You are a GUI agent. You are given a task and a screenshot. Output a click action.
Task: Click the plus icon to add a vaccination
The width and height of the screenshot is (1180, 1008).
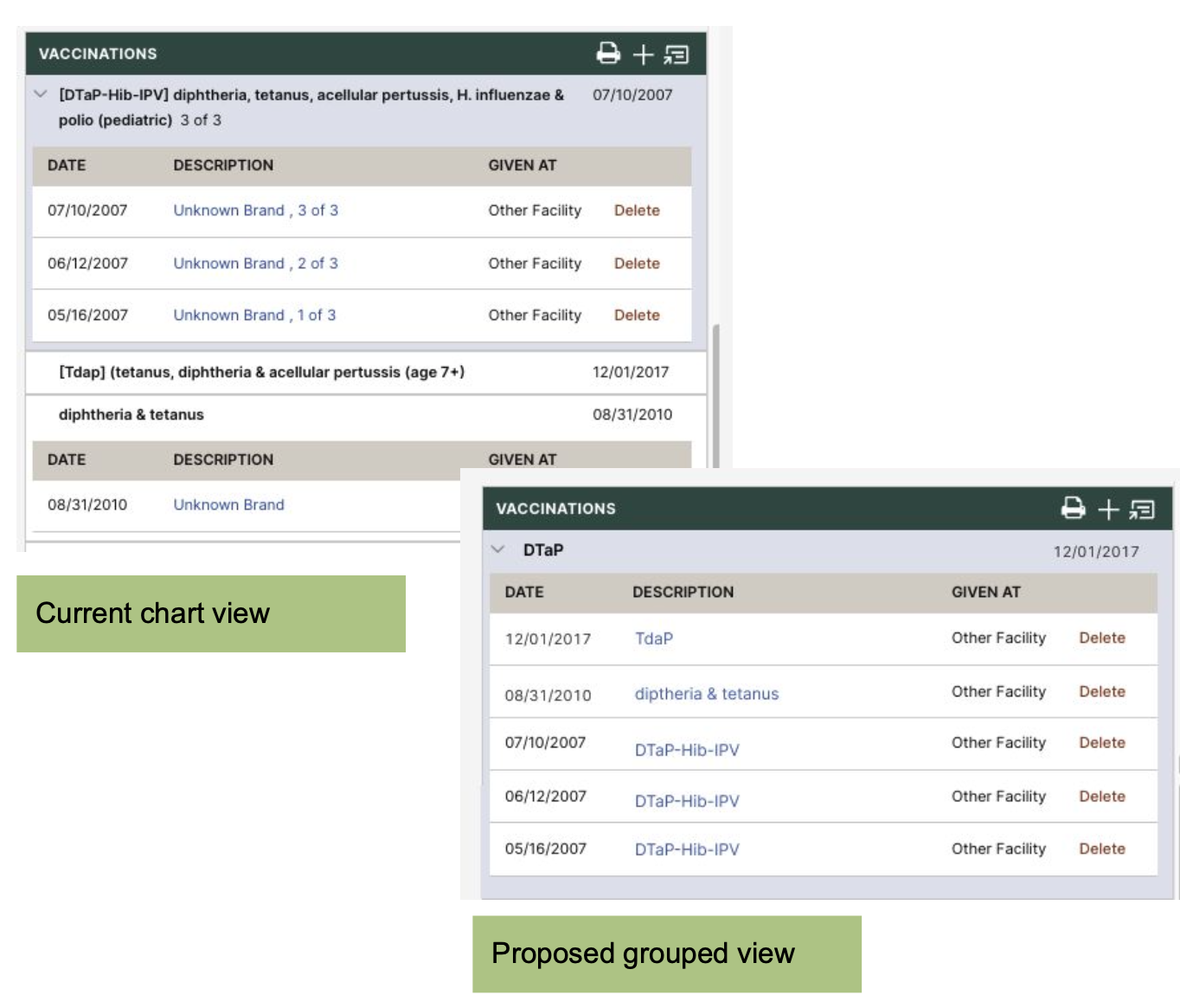point(643,54)
